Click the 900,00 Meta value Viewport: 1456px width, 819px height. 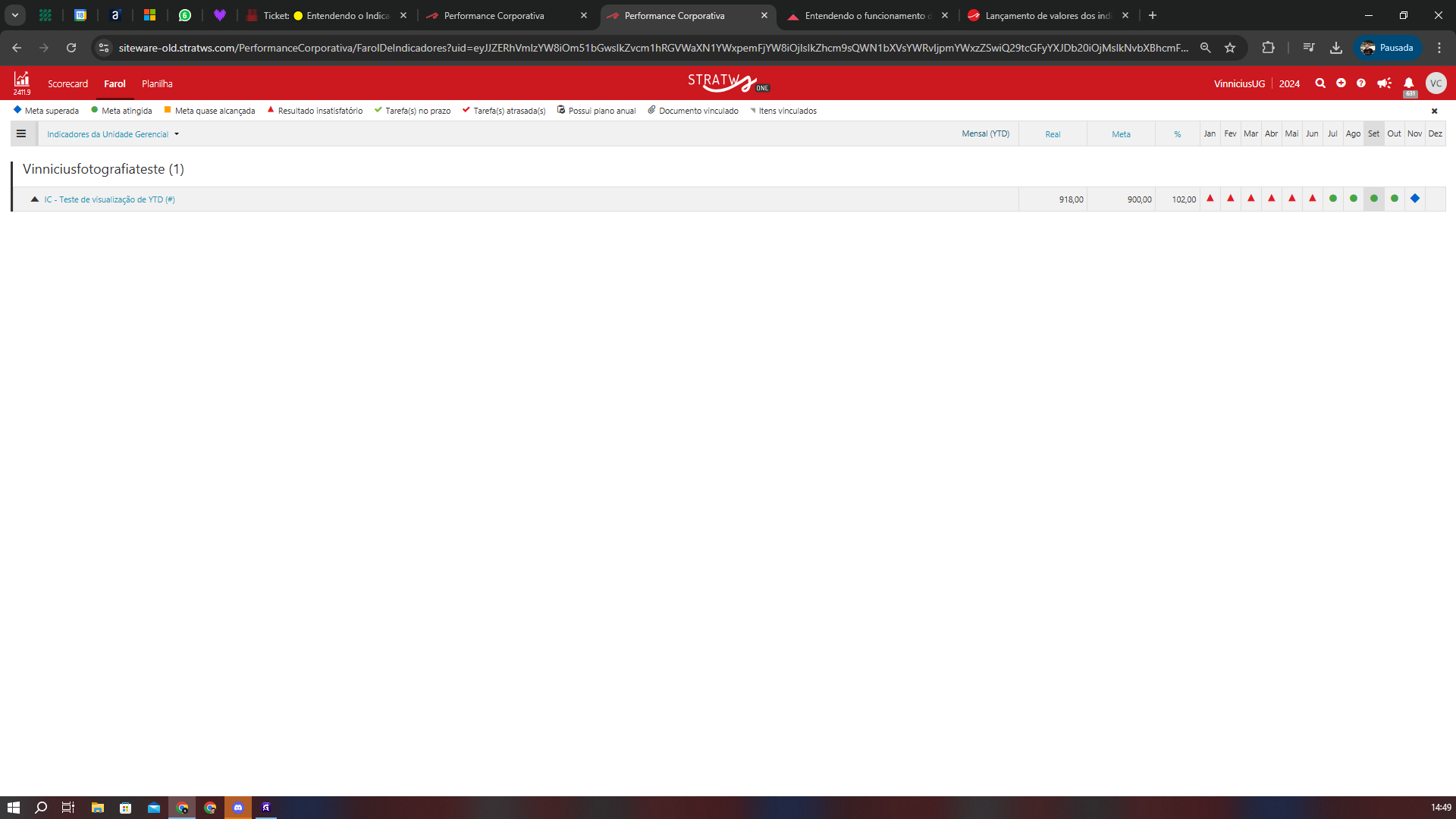click(1139, 199)
